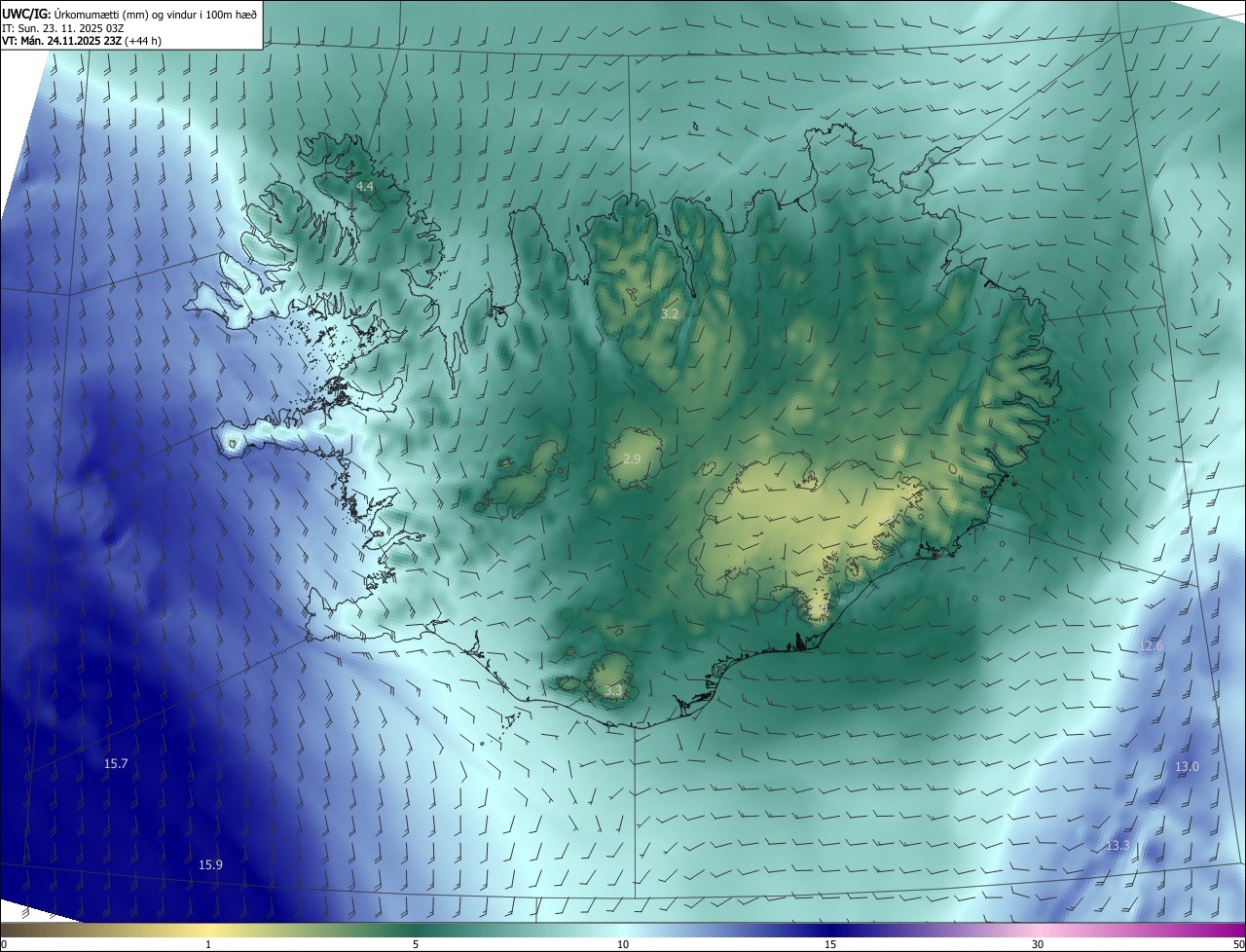
Task: Click the color scale tick label 30
Action: click(x=1038, y=944)
